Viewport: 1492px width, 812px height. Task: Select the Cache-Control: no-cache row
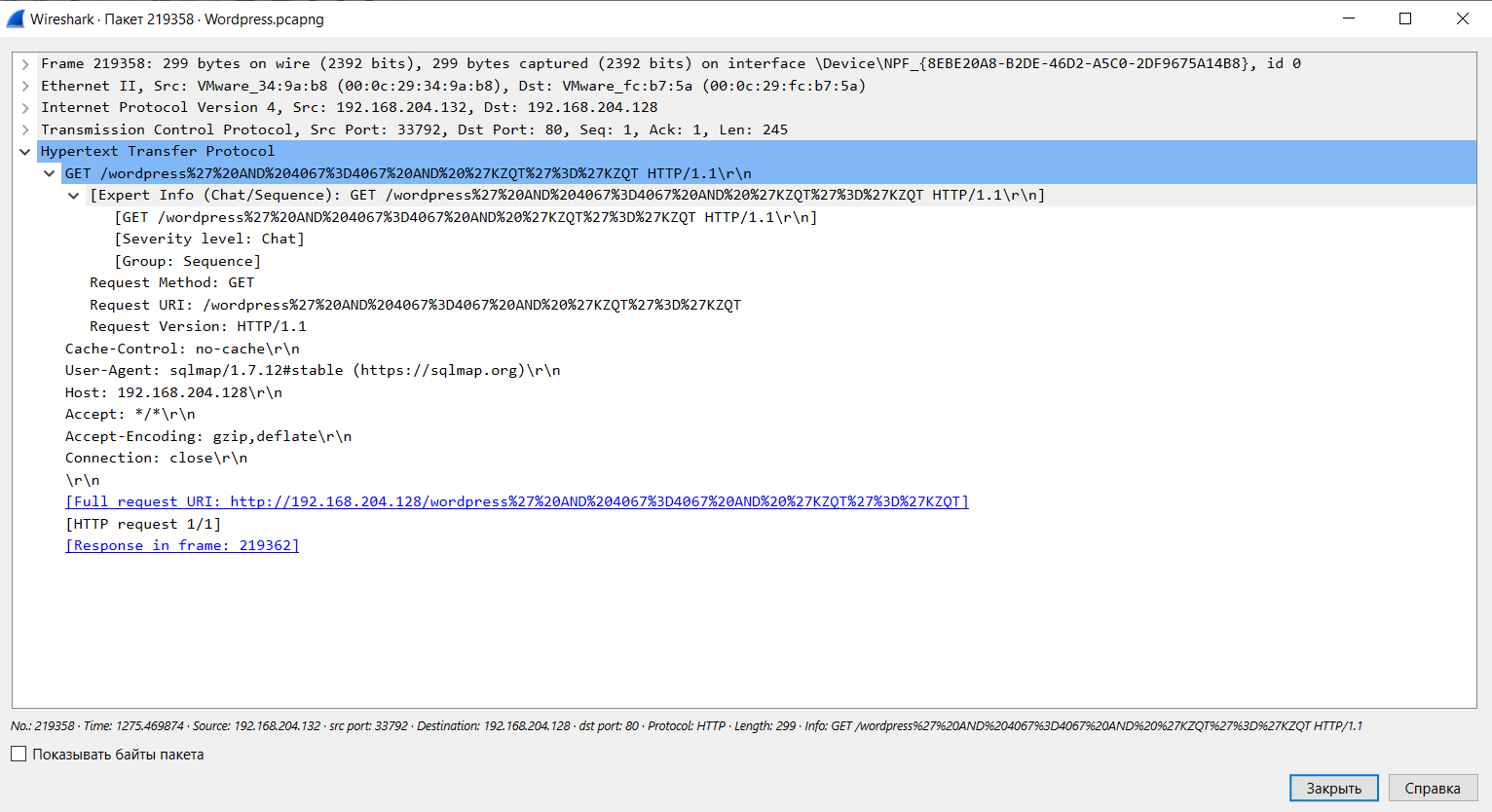(x=183, y=349)
